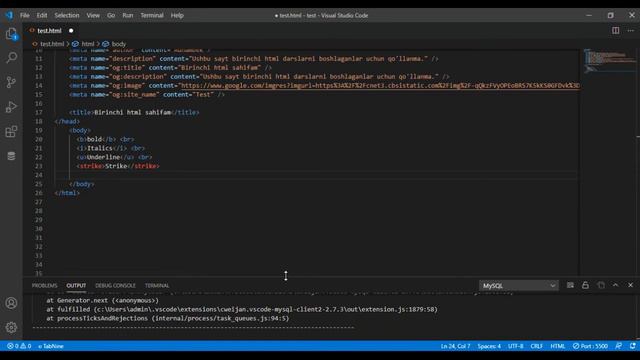
Task: Open the Source Control view
Action: coord(11,82)
